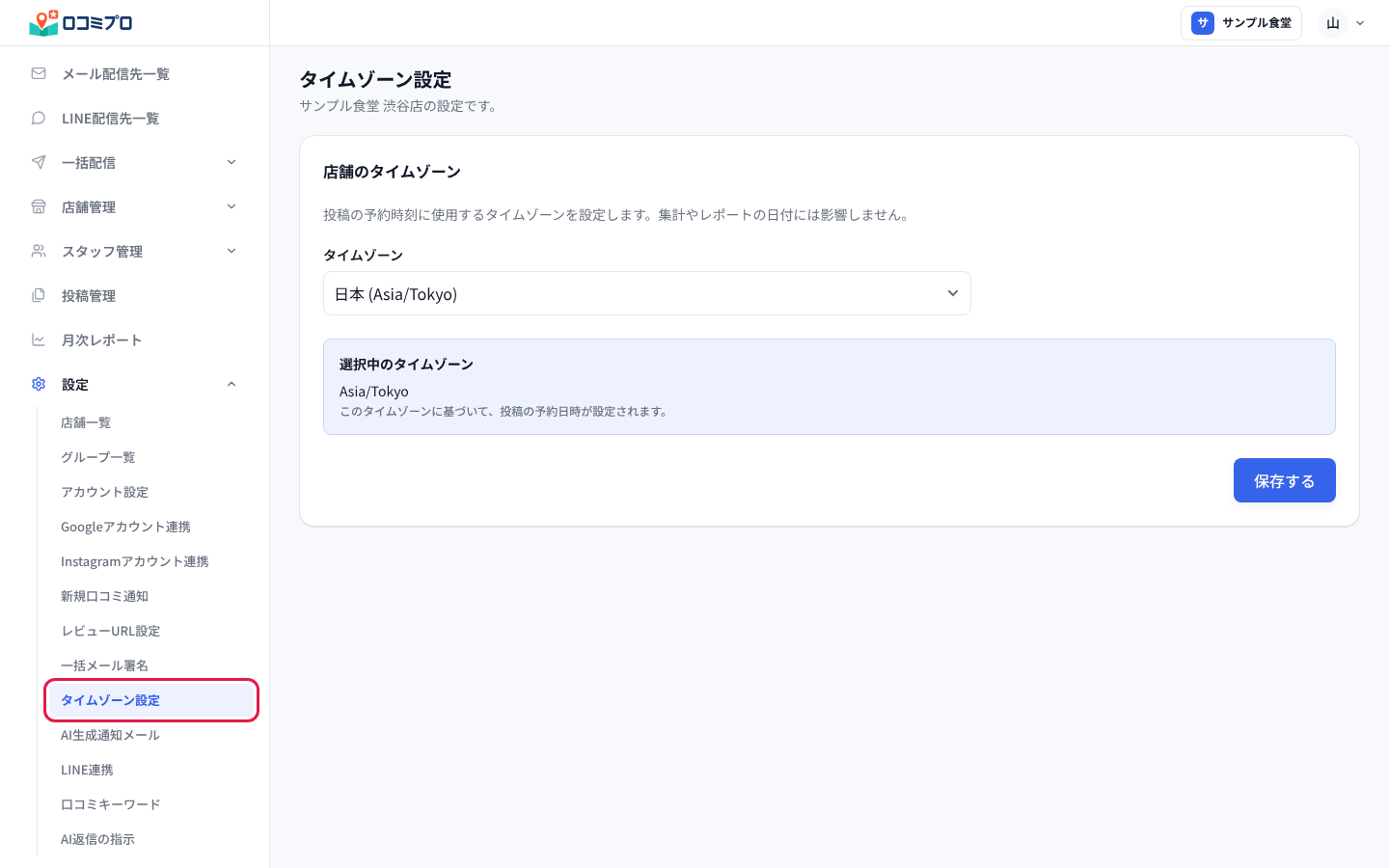Click the blue サ badge icon
Image resolution: width=1389 pixels, height=868 pixels.
(1203, 23)
